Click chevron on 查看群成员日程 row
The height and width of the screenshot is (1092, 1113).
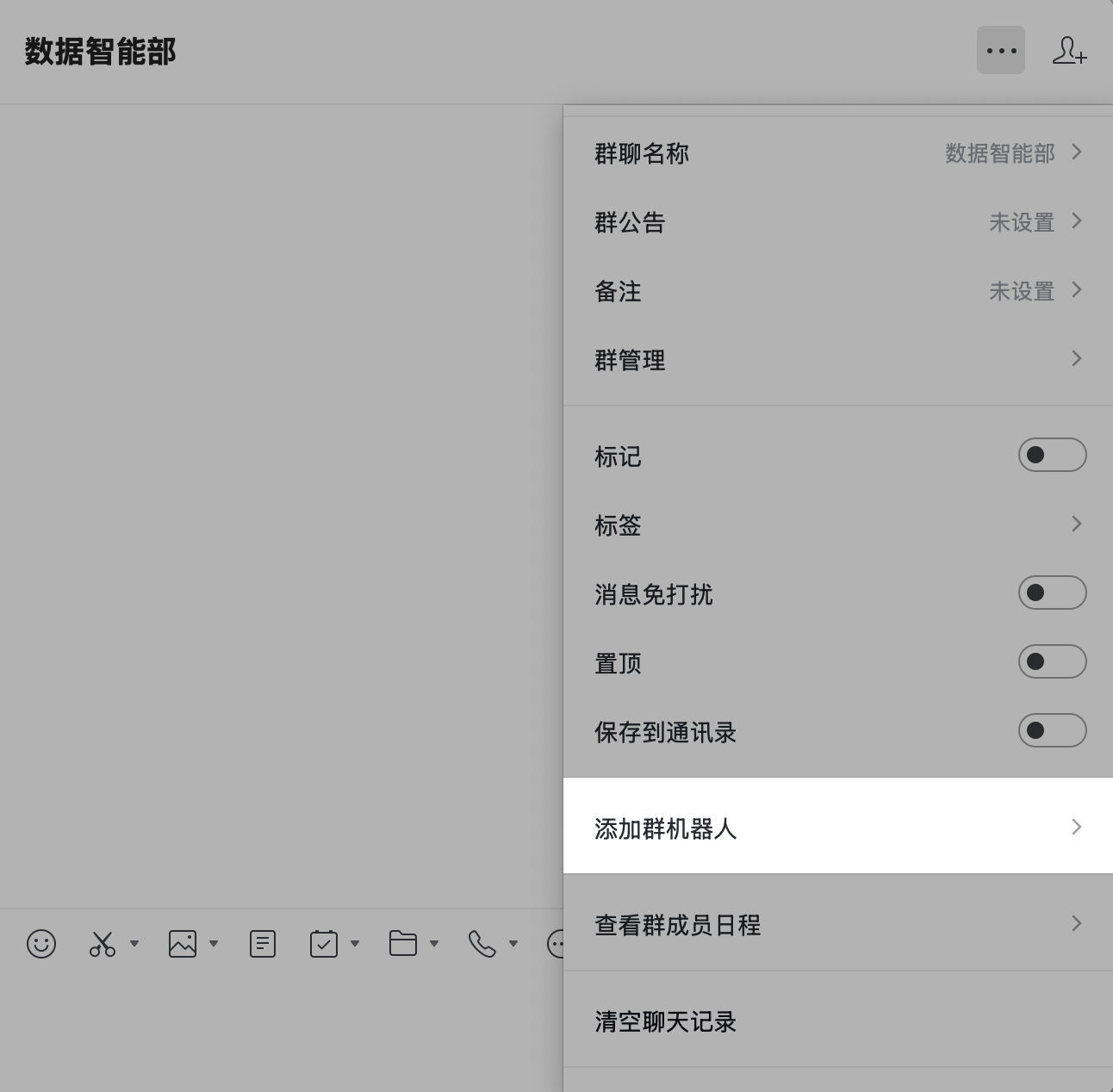pos(1076,923)
